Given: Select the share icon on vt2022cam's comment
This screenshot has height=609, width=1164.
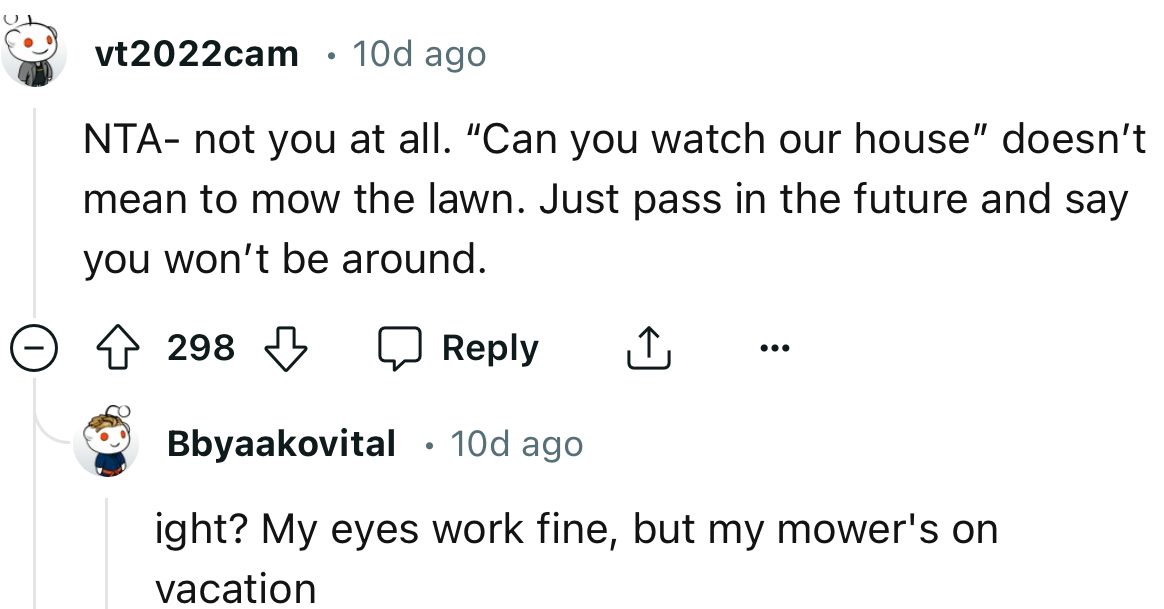Looking at the screenshot, I should tap(647, 349).
